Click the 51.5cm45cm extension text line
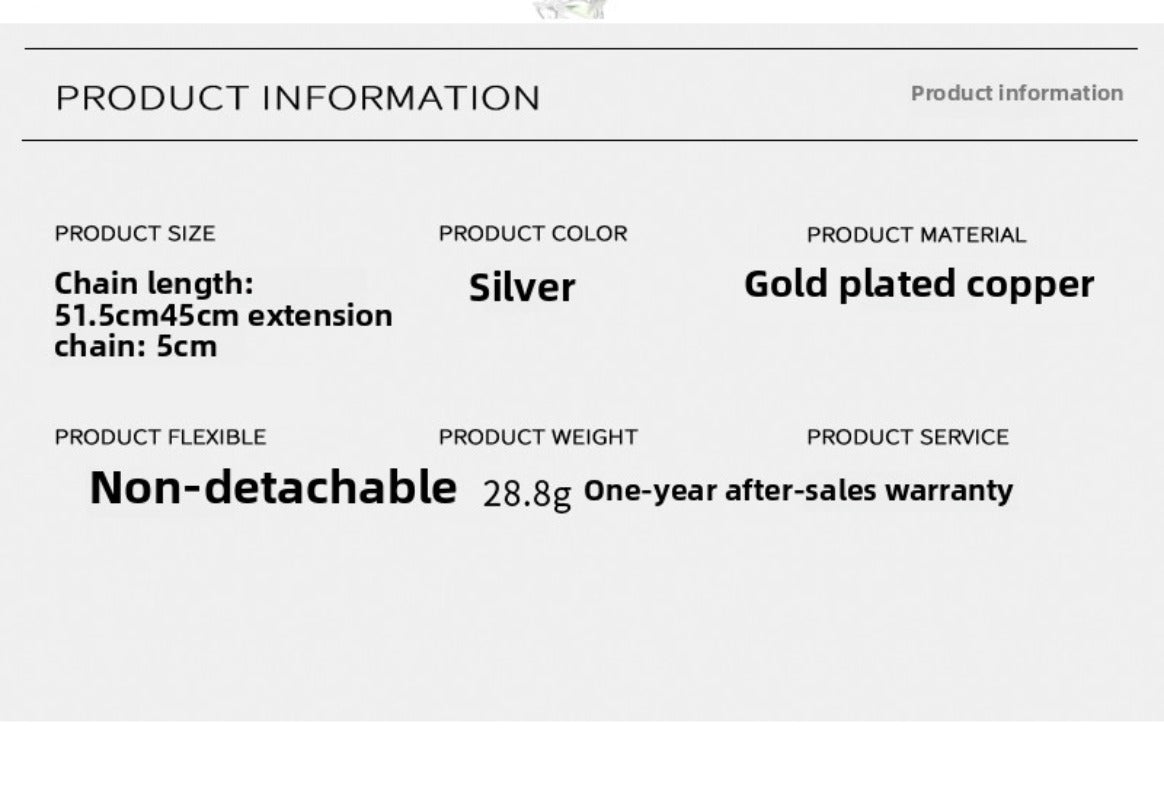1164x800 pixels. pos(223,316)
